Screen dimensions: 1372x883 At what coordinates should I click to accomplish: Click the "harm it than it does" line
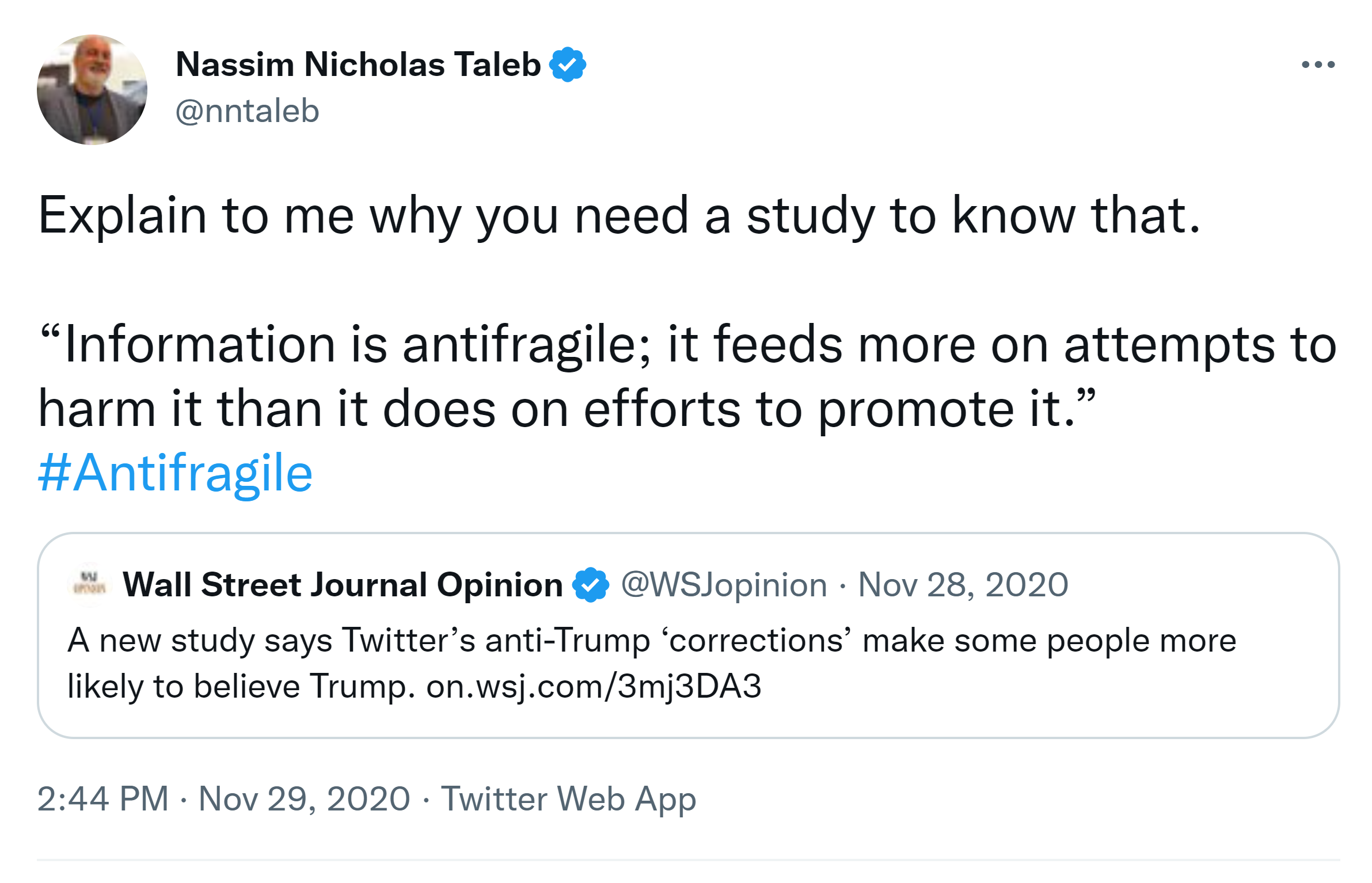click(x=567, y=409)
